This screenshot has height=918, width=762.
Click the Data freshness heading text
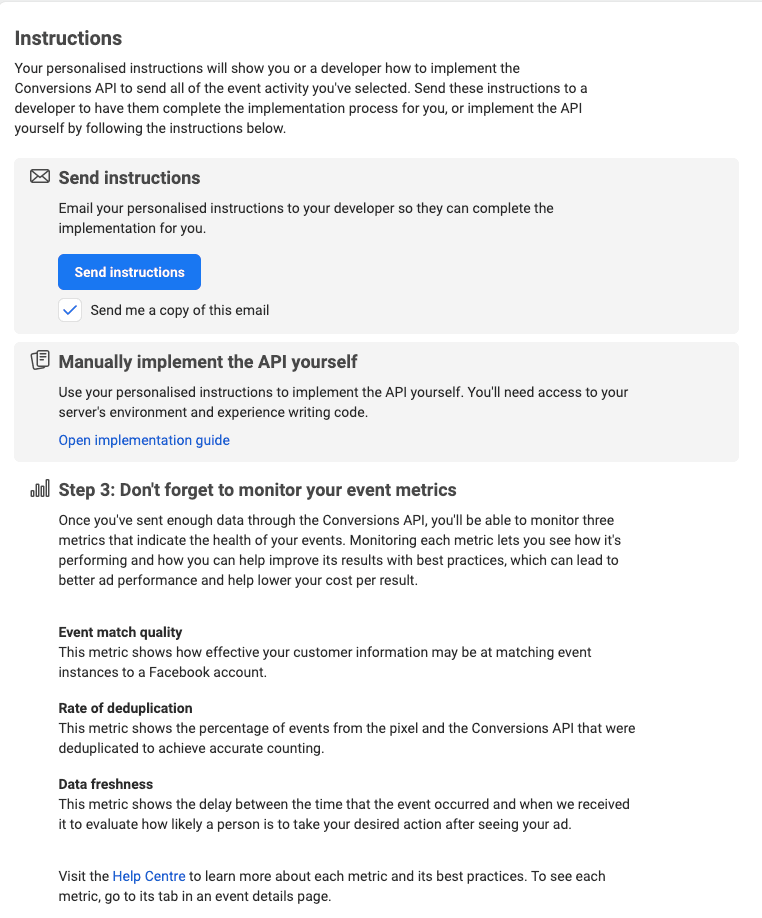105,784
